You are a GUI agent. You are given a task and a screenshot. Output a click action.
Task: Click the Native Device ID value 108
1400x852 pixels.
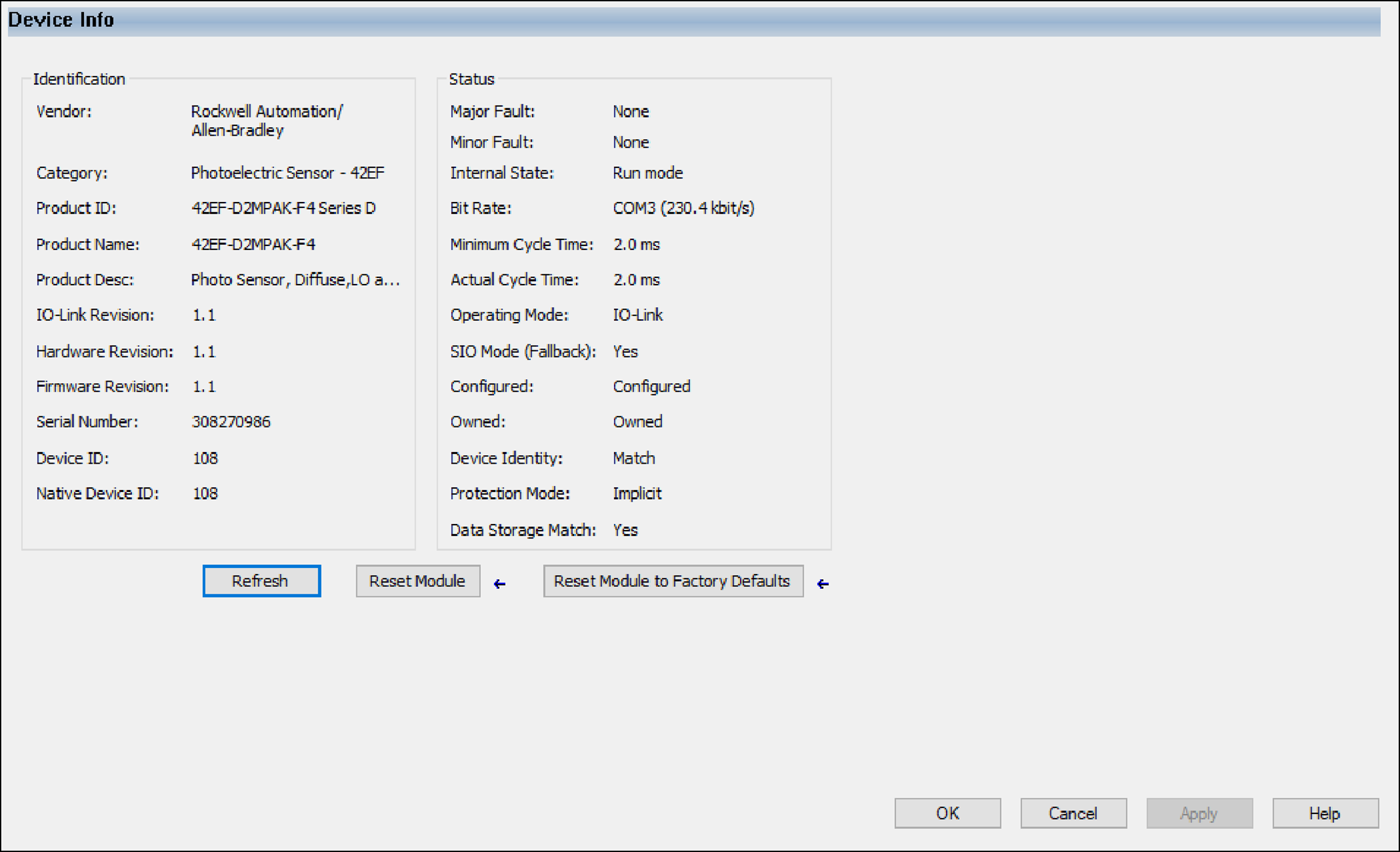tap(205, 493)
